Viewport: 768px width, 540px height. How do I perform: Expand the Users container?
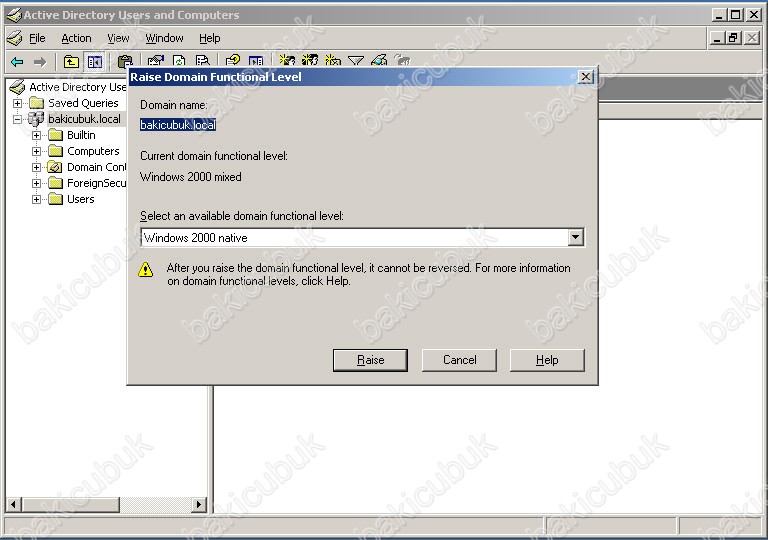[36, 199]
